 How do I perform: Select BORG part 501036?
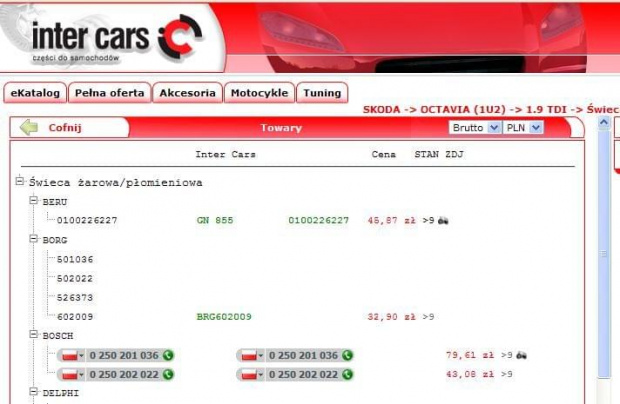pos(75,259)
